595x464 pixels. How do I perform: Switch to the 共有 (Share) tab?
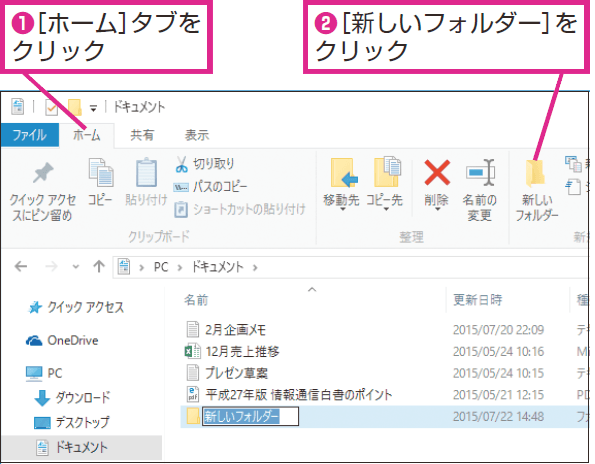142,135
